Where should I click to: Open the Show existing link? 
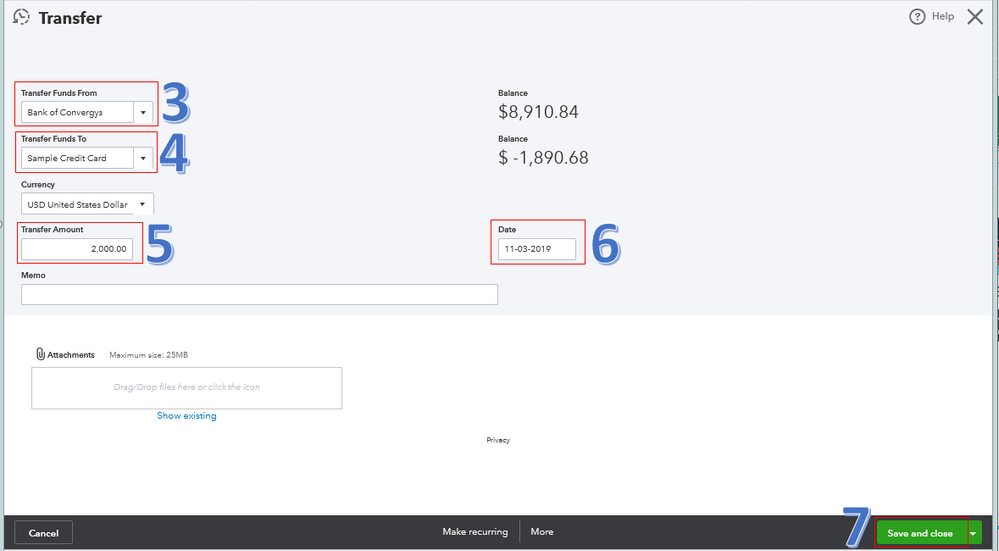pyautogui.click(x=186, y=416)
